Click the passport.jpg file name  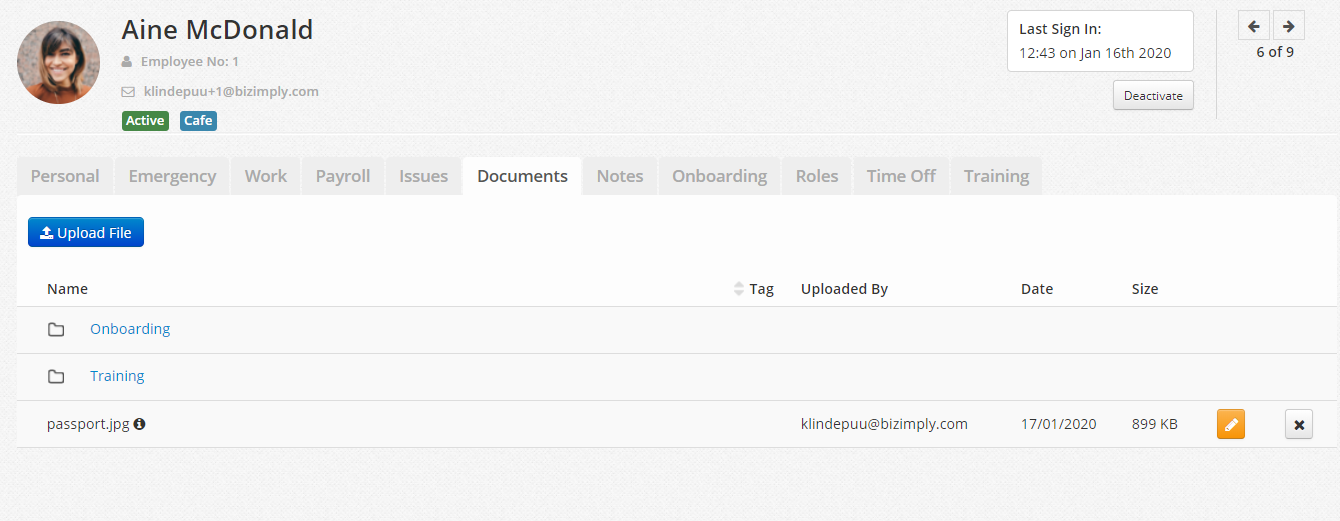click(x=88, y=424)
